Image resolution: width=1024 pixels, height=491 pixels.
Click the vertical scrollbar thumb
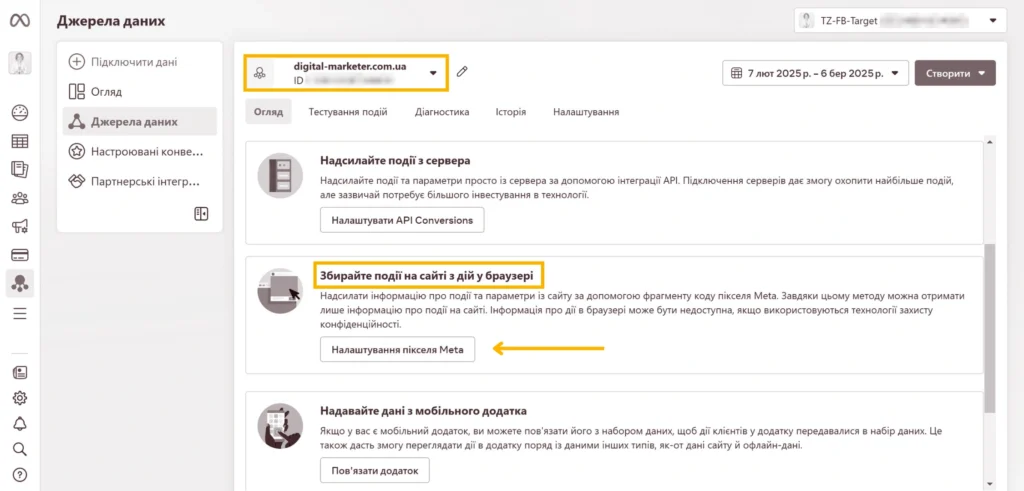click(x=990, y=328)
